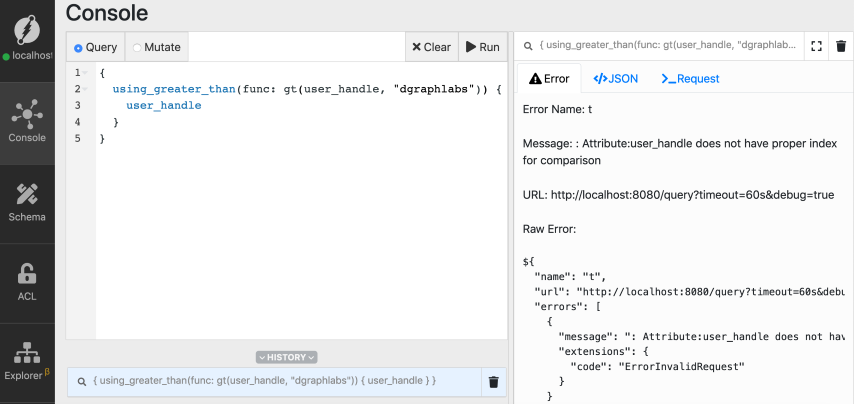Switch to the Request tab

(690, 78)
